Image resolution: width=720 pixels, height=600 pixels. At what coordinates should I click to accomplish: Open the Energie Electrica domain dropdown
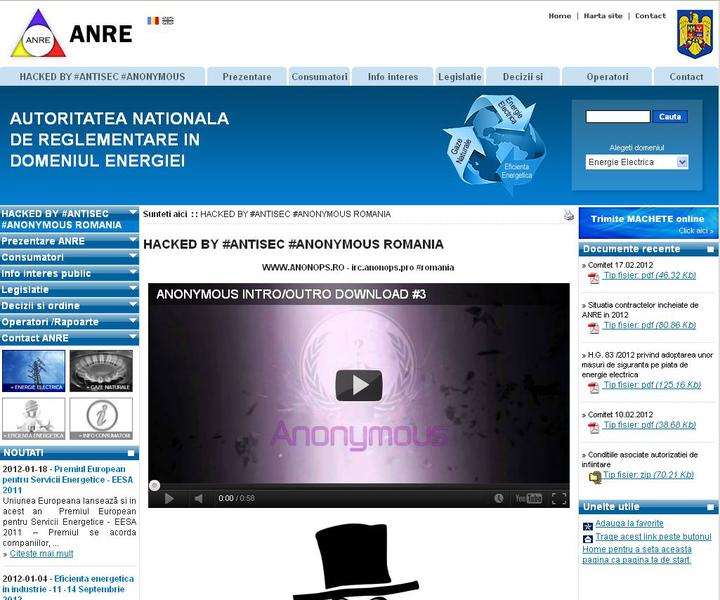click(x=636, y=162)
